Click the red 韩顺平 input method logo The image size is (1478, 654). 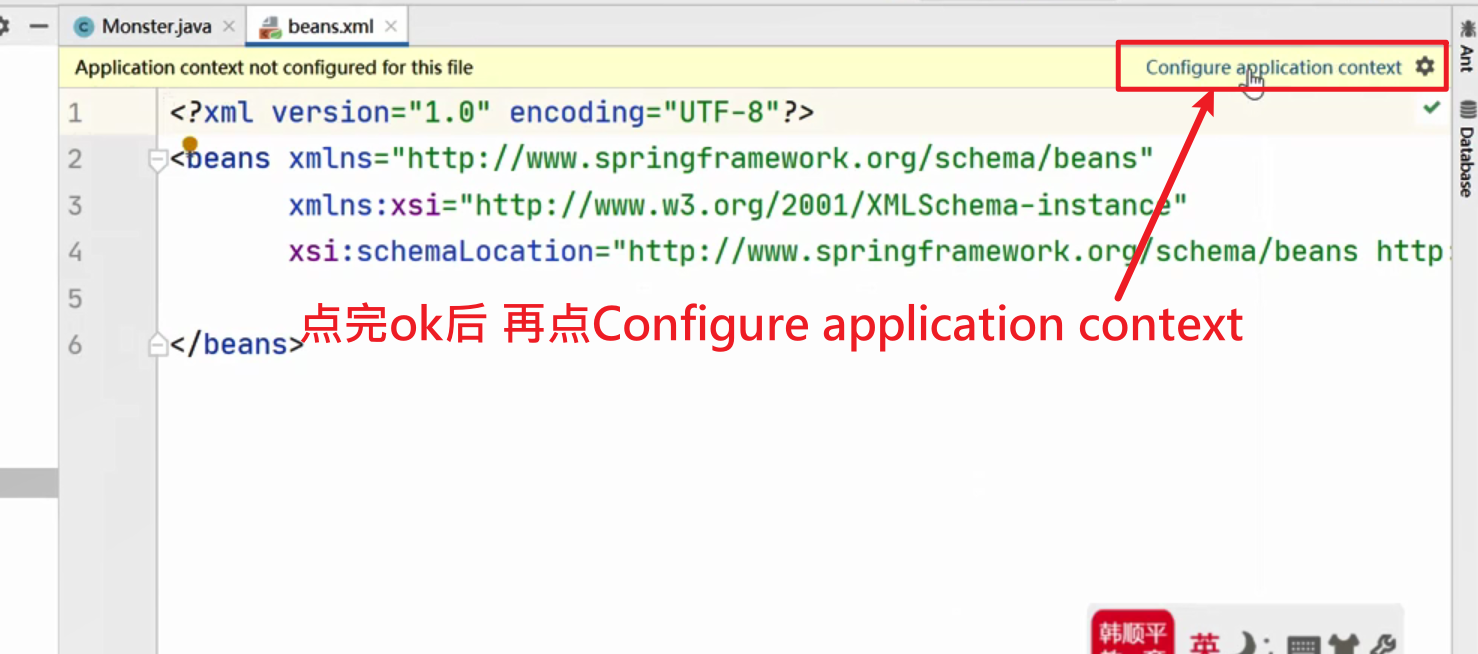point(1133,634)
